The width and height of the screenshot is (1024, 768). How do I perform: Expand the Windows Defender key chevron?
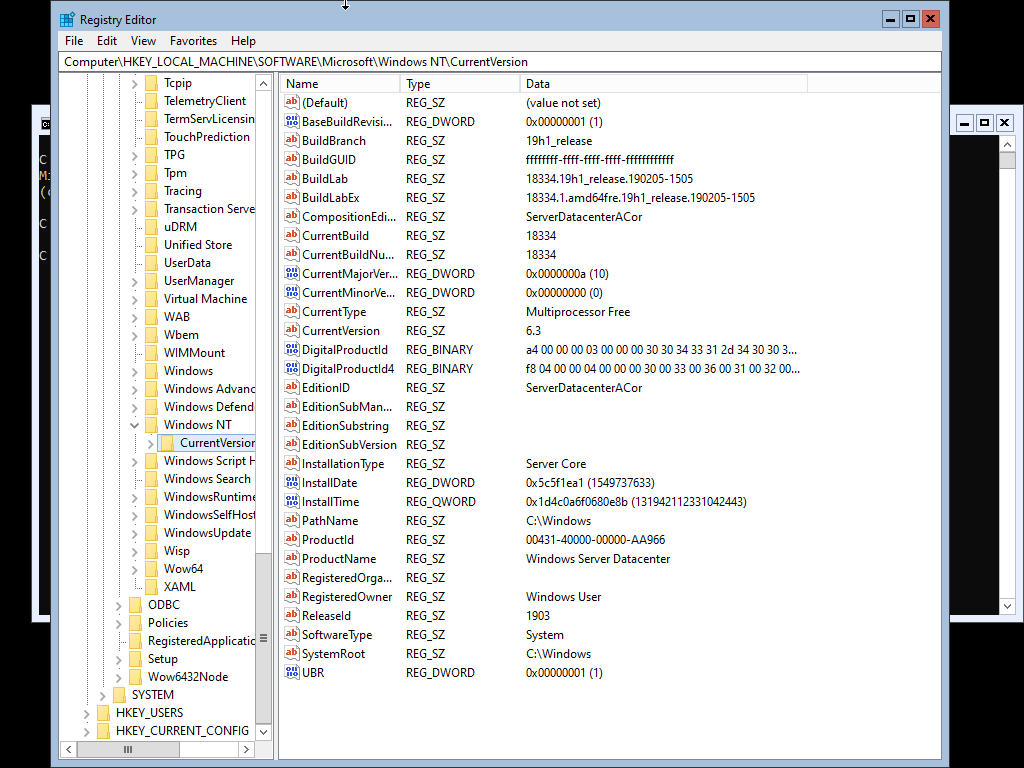click(135, 408)
